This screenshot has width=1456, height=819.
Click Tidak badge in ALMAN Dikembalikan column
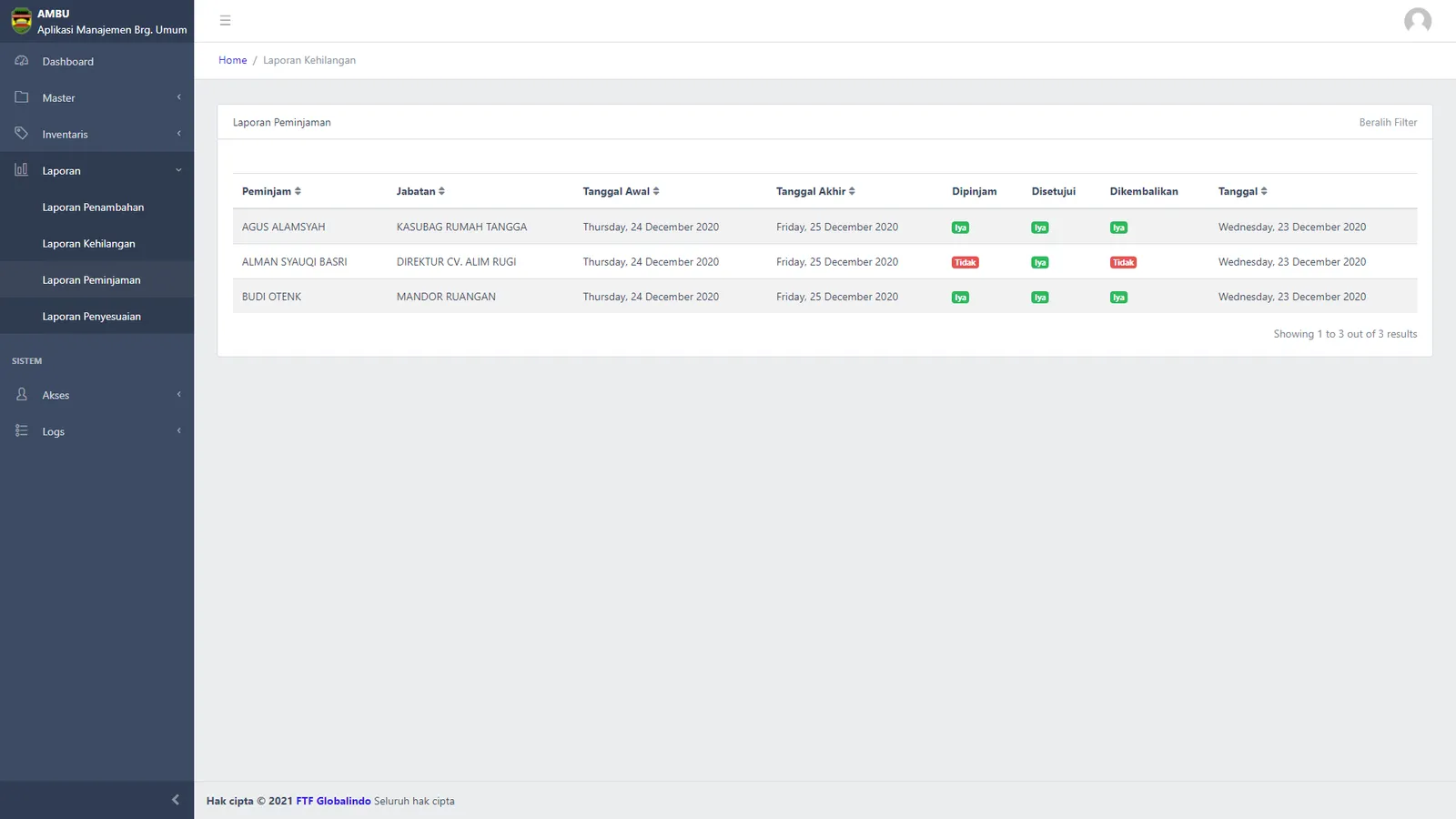tap(1123, 262)
